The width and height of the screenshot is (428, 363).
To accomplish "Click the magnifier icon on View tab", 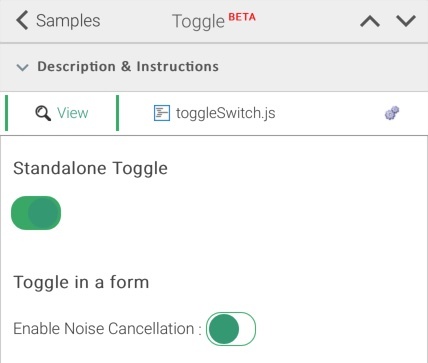I will (x=43, y=113).
